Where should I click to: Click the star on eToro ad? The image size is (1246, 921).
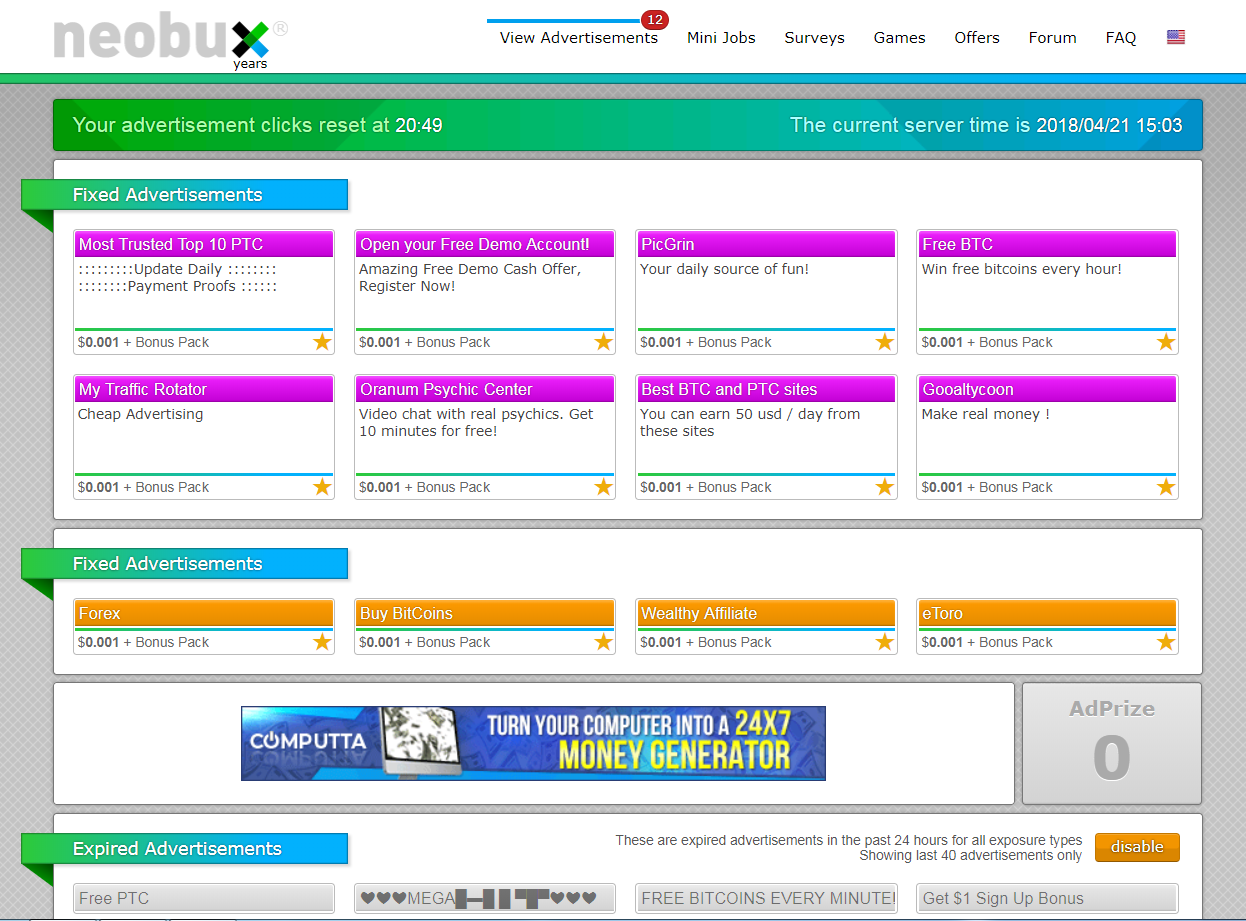click(1166, 642)
